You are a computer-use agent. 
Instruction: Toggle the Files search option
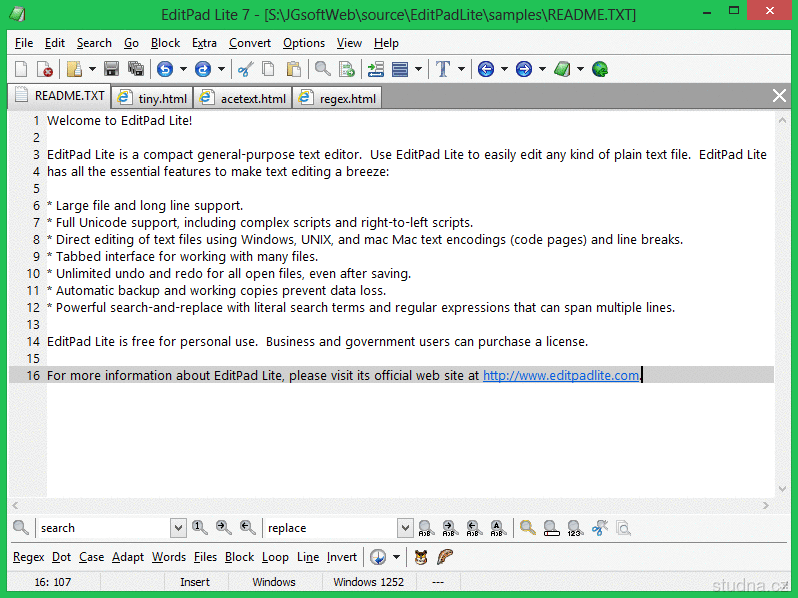(x=206, y=557)
